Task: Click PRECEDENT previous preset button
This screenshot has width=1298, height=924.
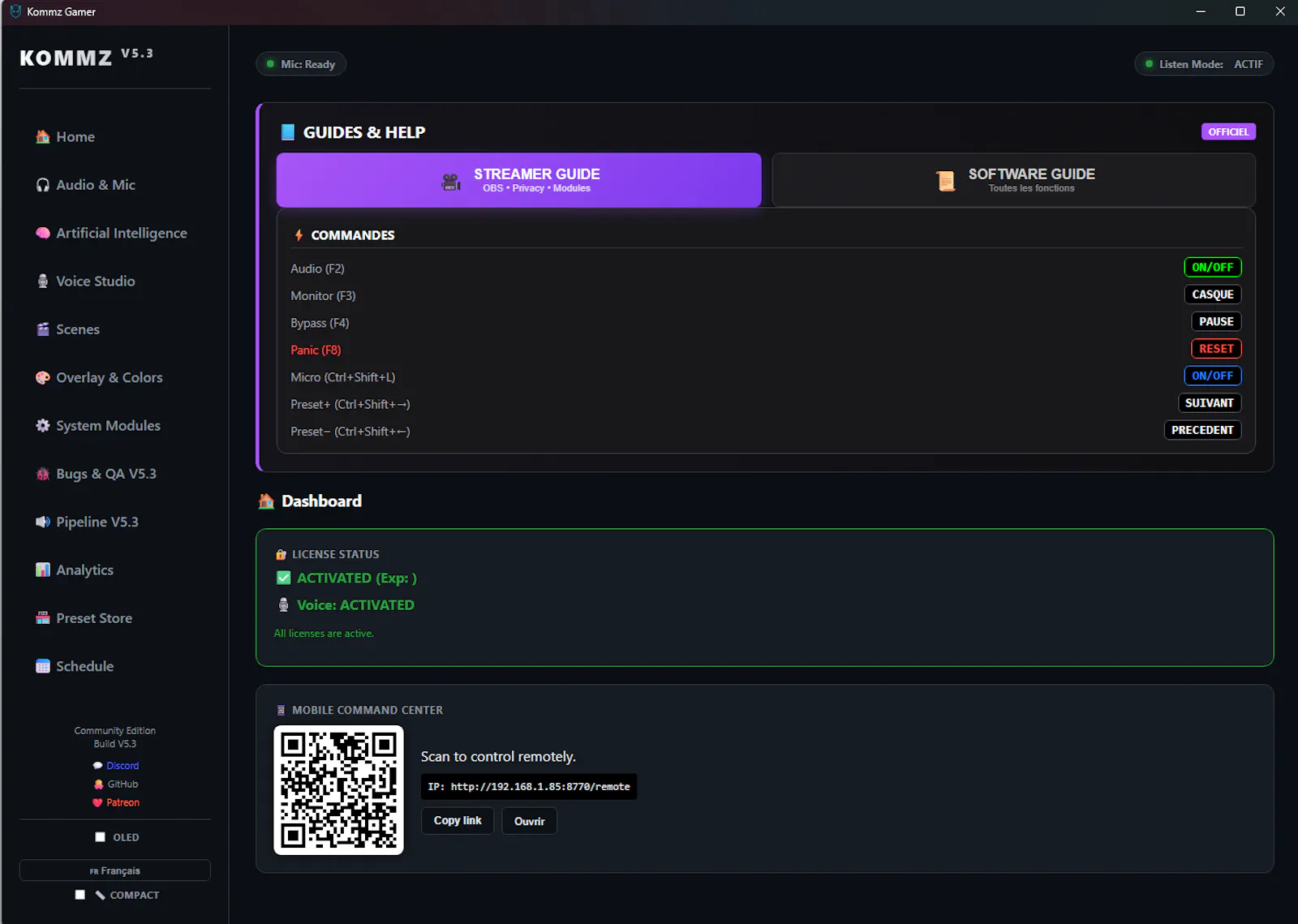Action: pyautogui.click(x=1202, y=431)
